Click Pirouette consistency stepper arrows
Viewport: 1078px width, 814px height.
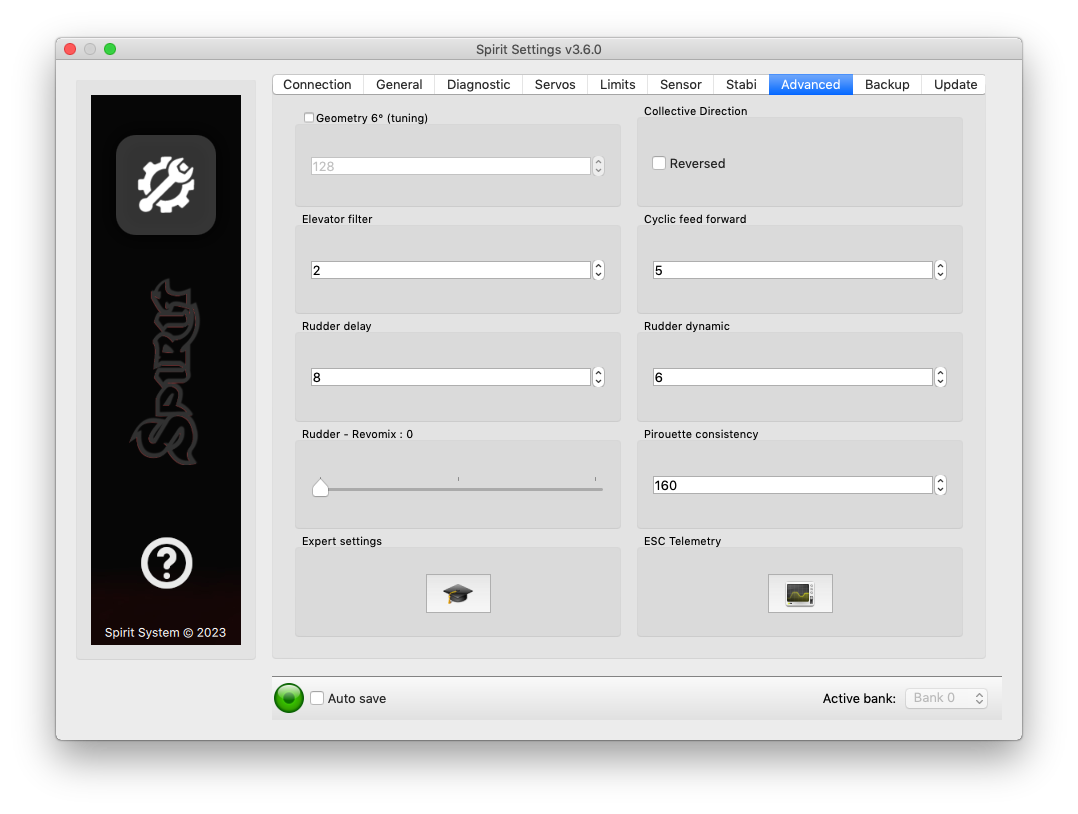(940, 485)
